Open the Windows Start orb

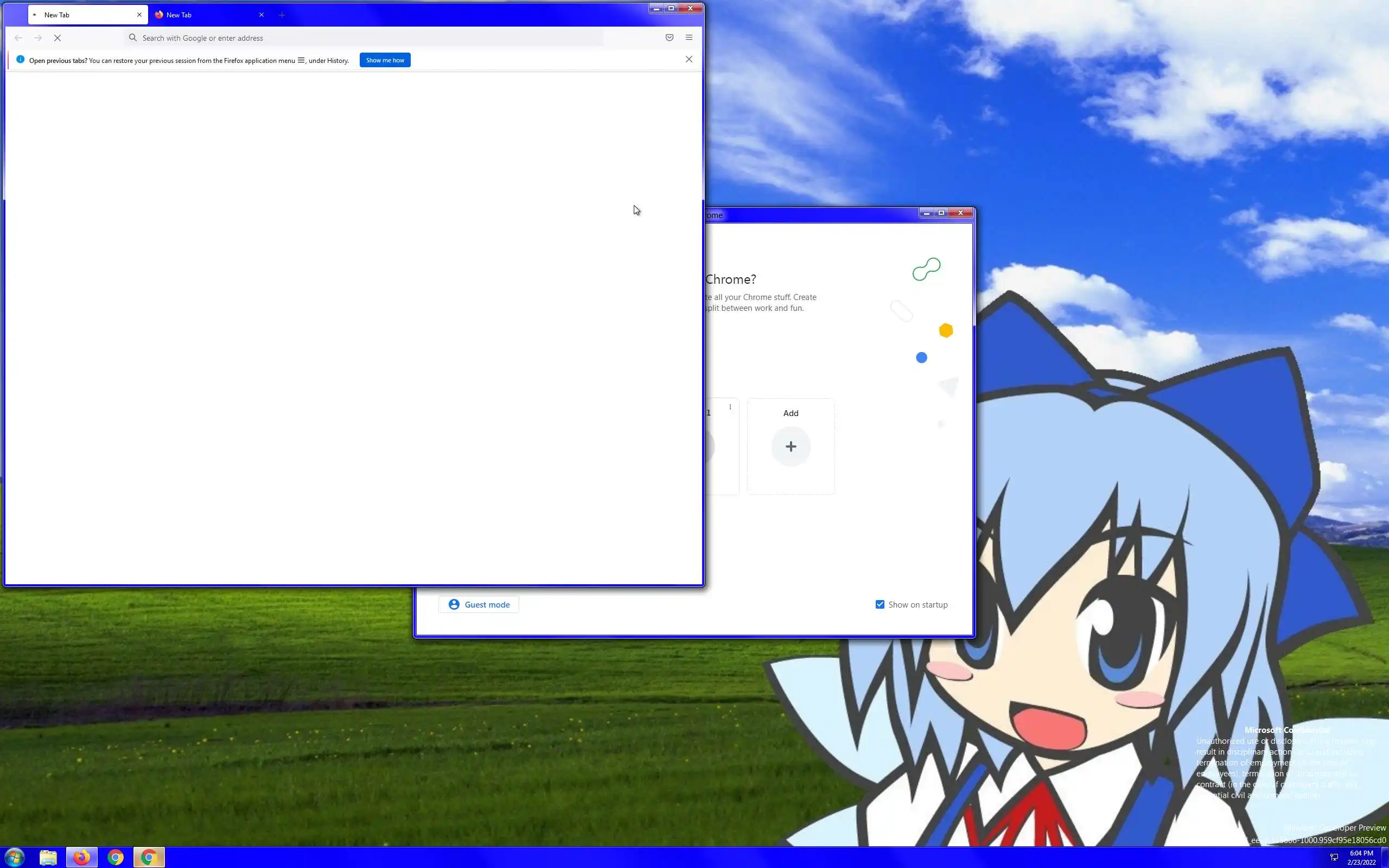coord(14,857)
